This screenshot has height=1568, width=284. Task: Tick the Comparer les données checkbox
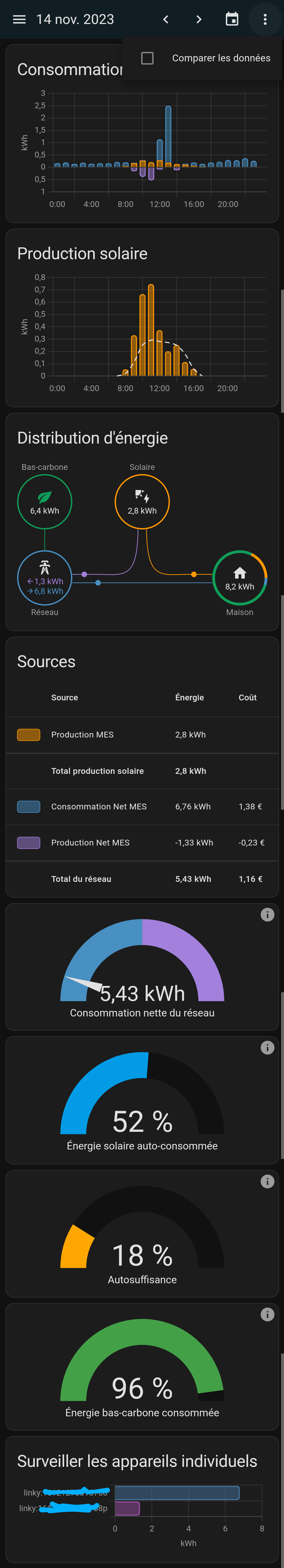point(147,58)
